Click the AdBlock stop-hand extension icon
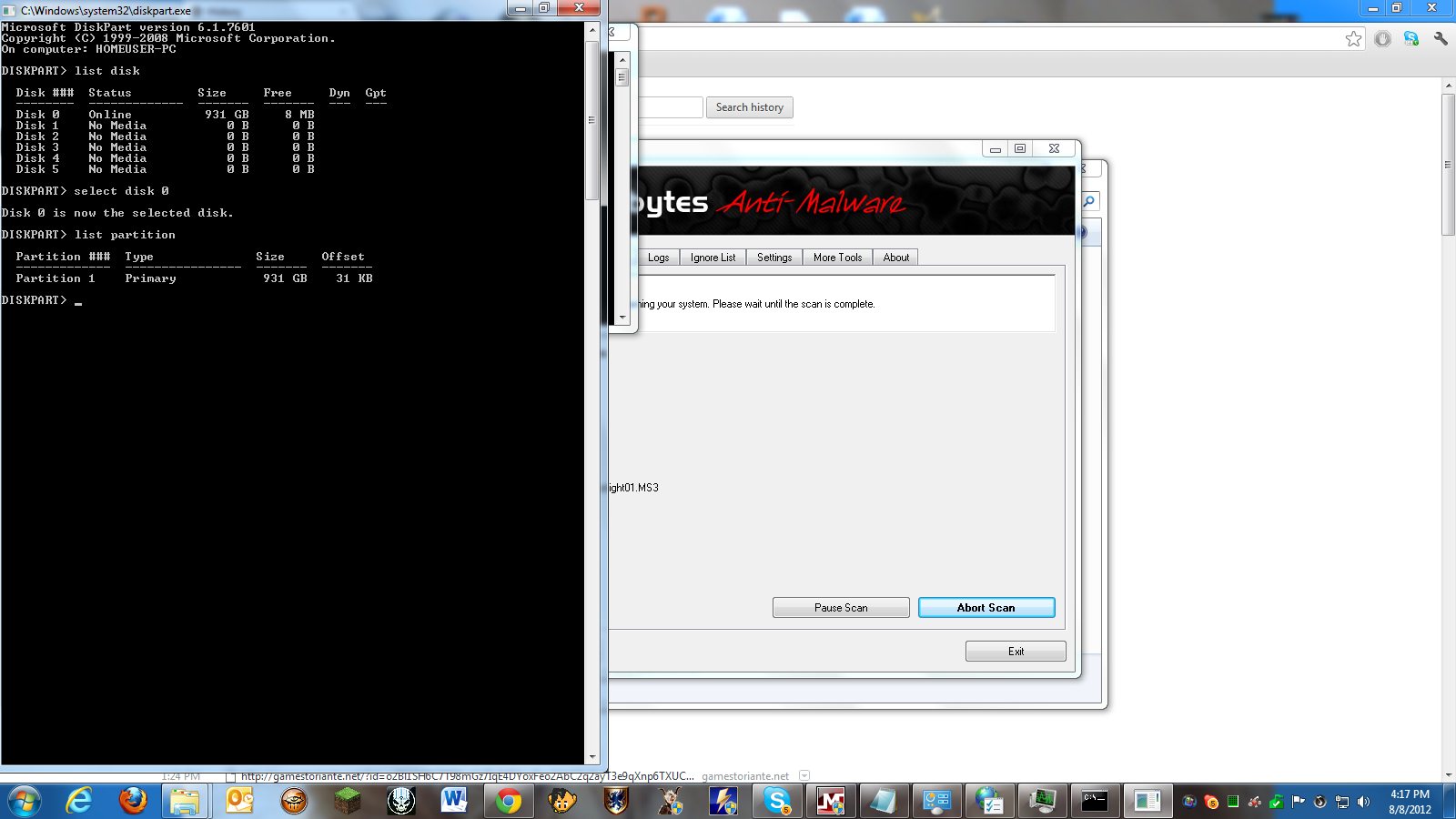This screenshot has width=1456, height=819. 1382,39
